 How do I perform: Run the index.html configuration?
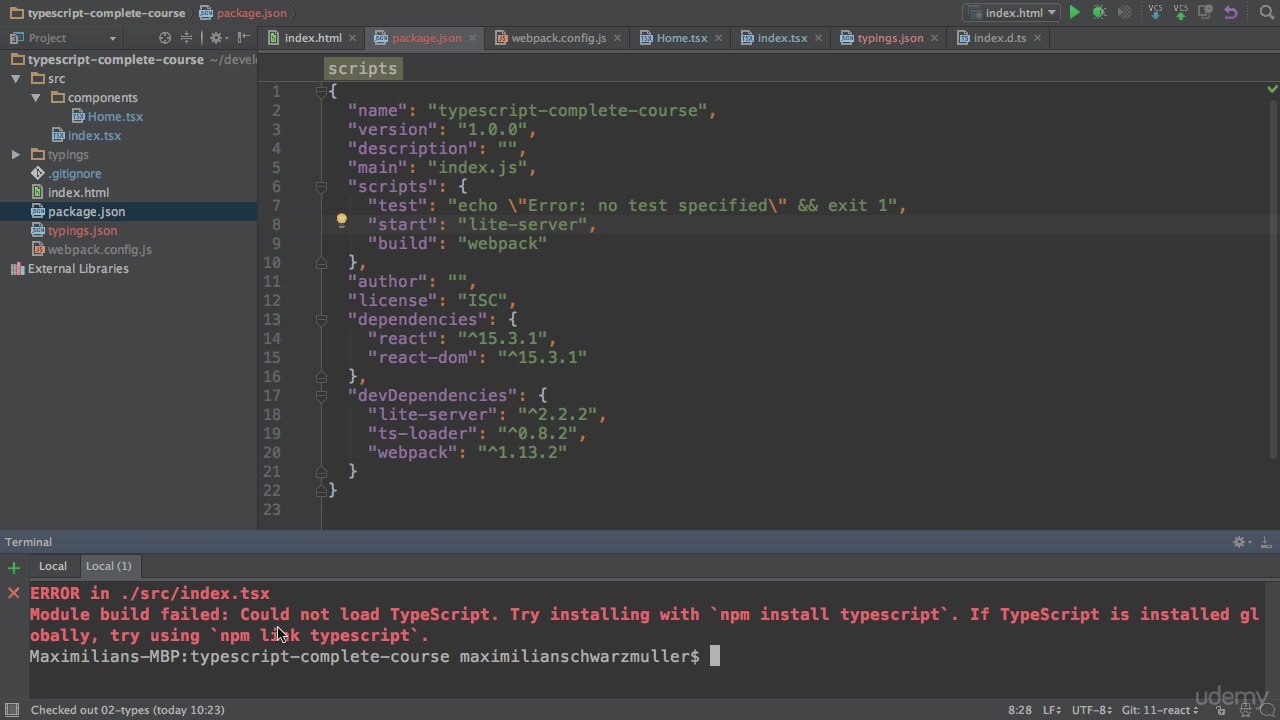pos(1075,13)
